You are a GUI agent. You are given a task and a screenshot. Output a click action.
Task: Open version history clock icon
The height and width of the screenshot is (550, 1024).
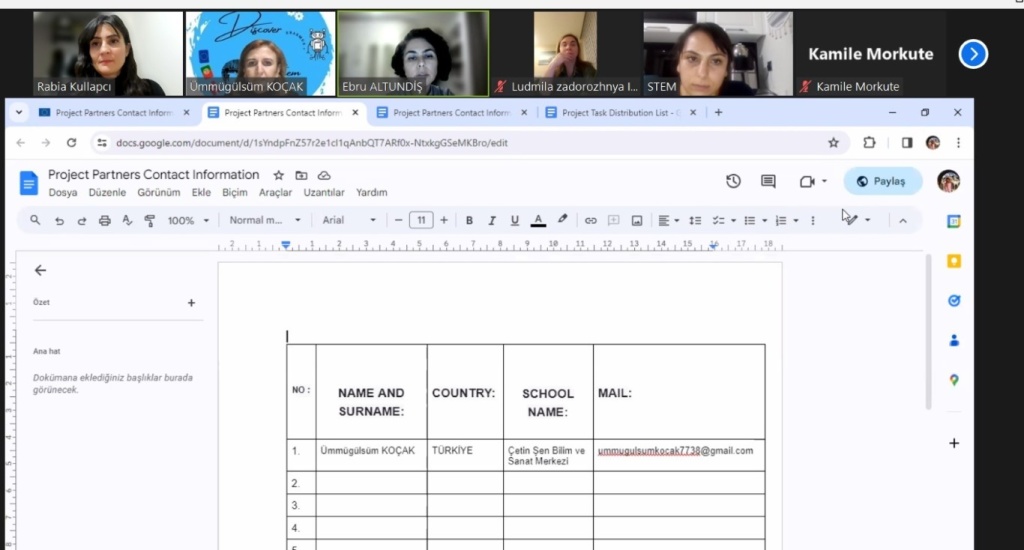point(733,181)
